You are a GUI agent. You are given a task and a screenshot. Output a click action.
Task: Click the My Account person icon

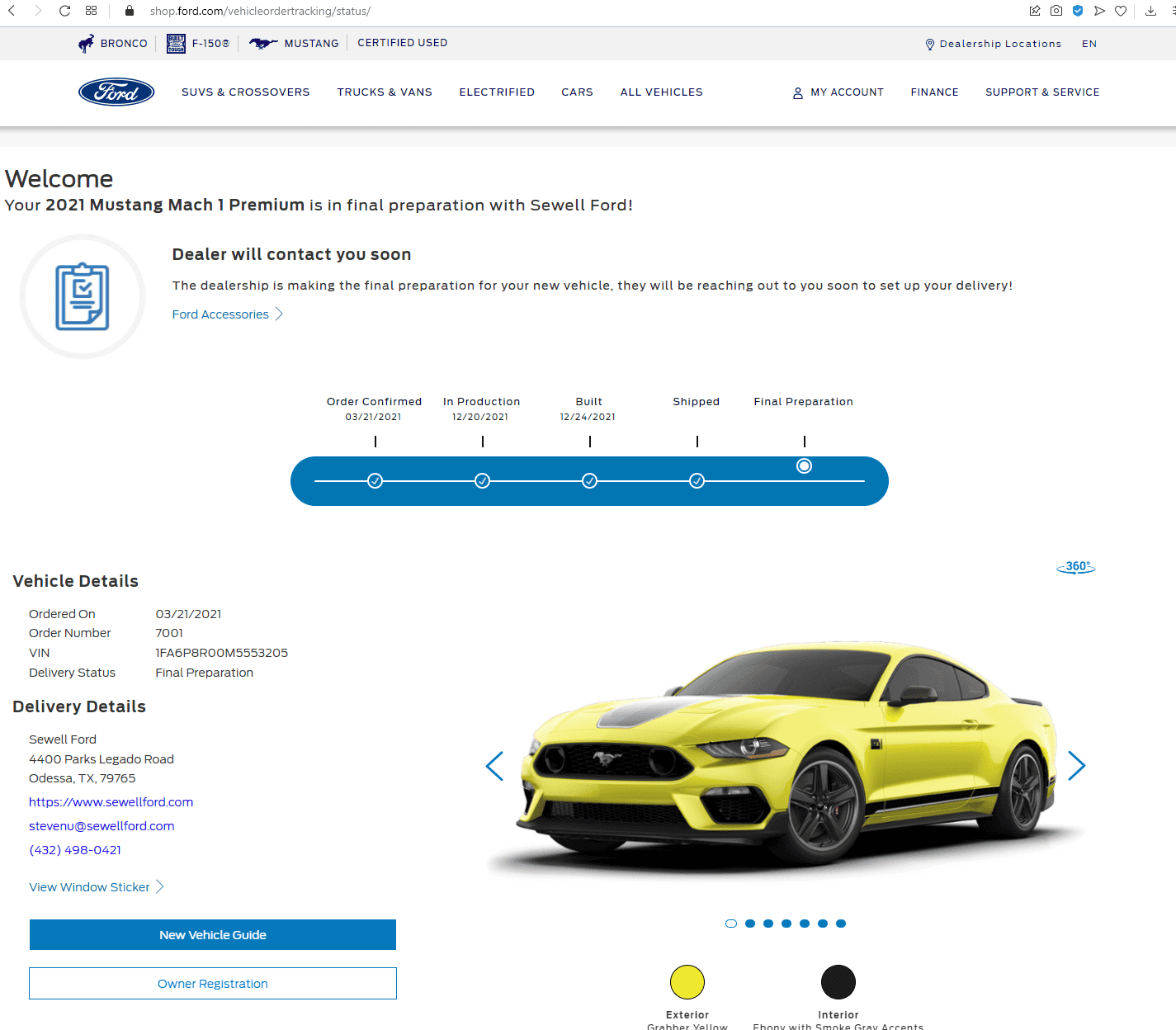798,93
